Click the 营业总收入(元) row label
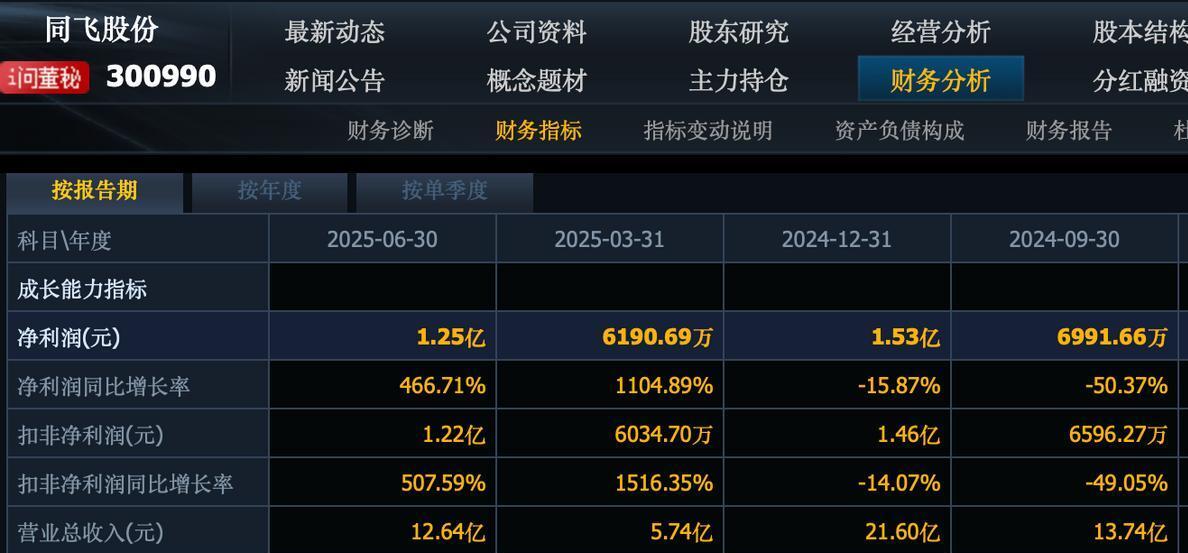1188x553 pixels. click(91, 532)
